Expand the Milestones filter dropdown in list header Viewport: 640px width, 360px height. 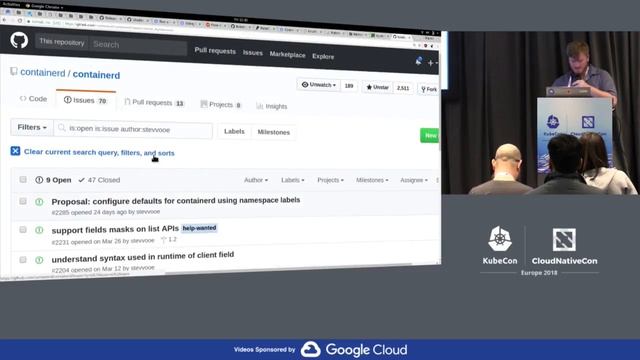(x=372, y=180)
